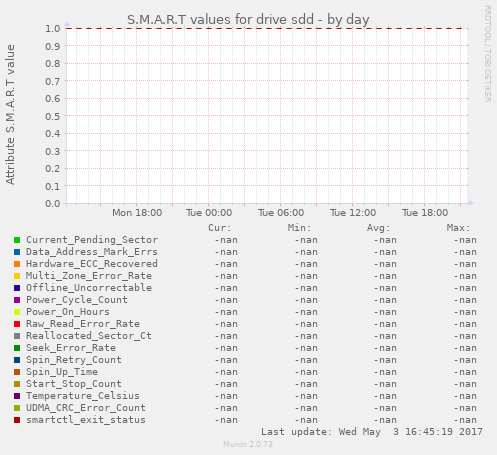The width and height of the screenshot is (497, 455).
Task: Click the Spin_Retry_Count navy swatch
Action: point(17,360)
